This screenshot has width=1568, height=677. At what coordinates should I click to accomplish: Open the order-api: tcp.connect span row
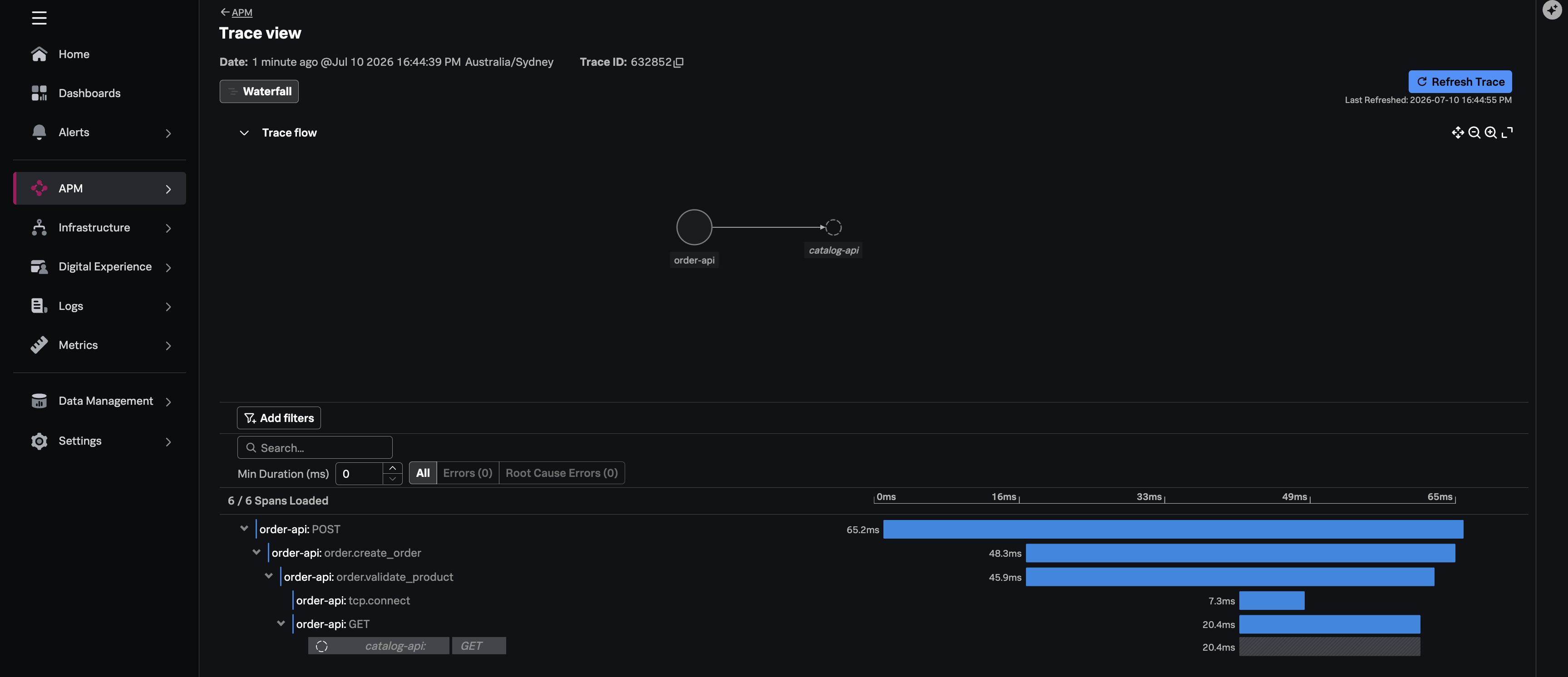pos(353,600)
